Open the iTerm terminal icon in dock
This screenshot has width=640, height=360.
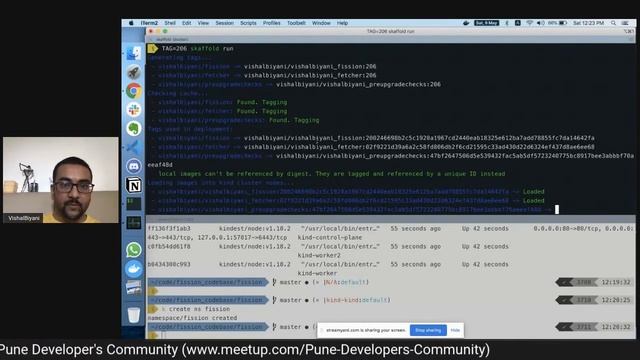pos(133,203)
